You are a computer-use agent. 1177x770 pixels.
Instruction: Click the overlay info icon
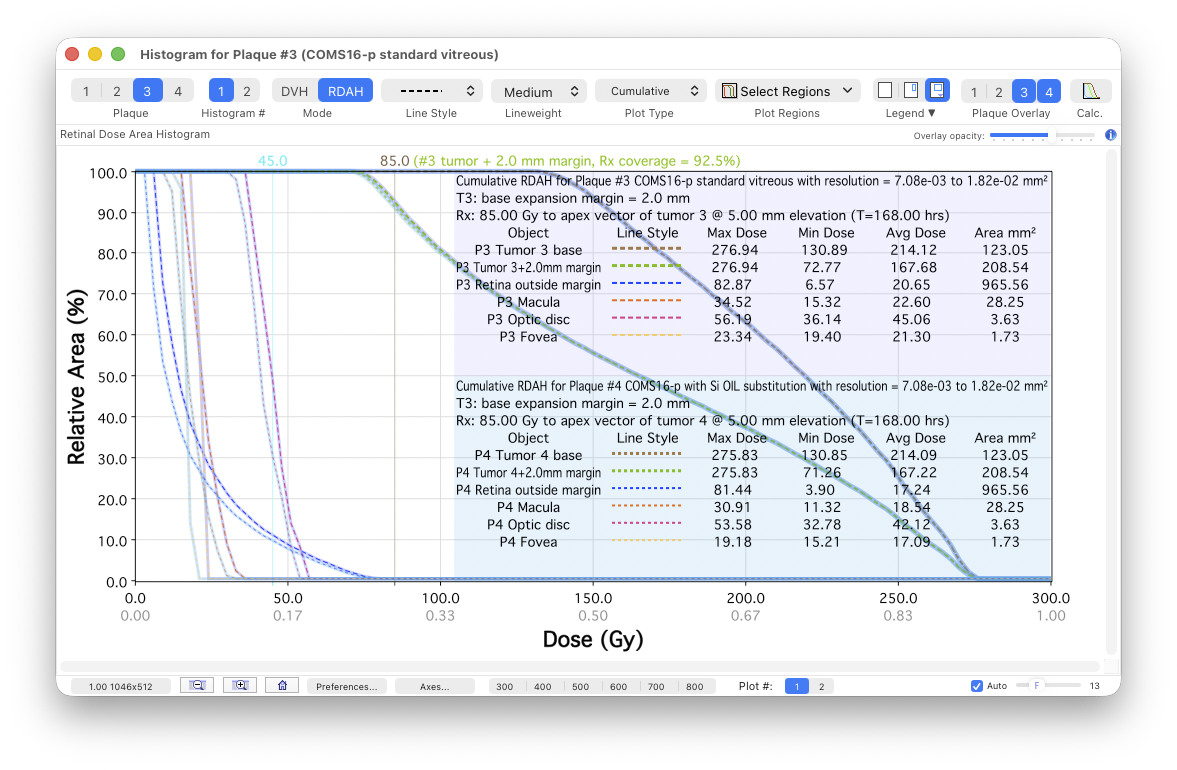[1110, 135]
